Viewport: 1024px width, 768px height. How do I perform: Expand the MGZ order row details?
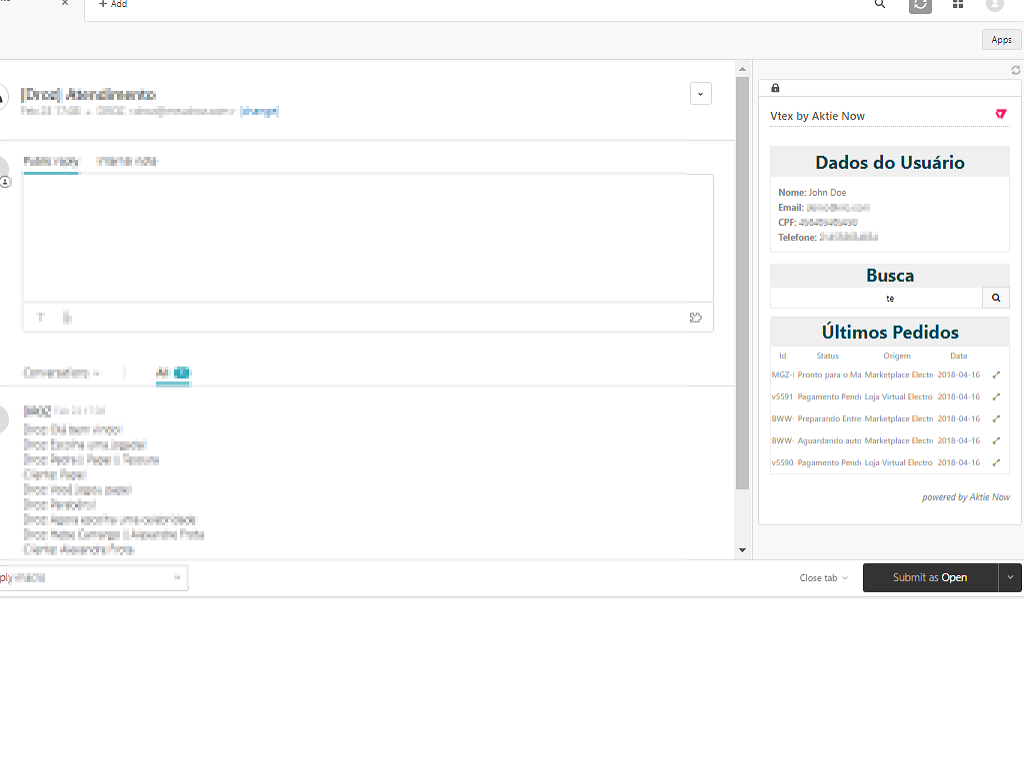point(996,375)
